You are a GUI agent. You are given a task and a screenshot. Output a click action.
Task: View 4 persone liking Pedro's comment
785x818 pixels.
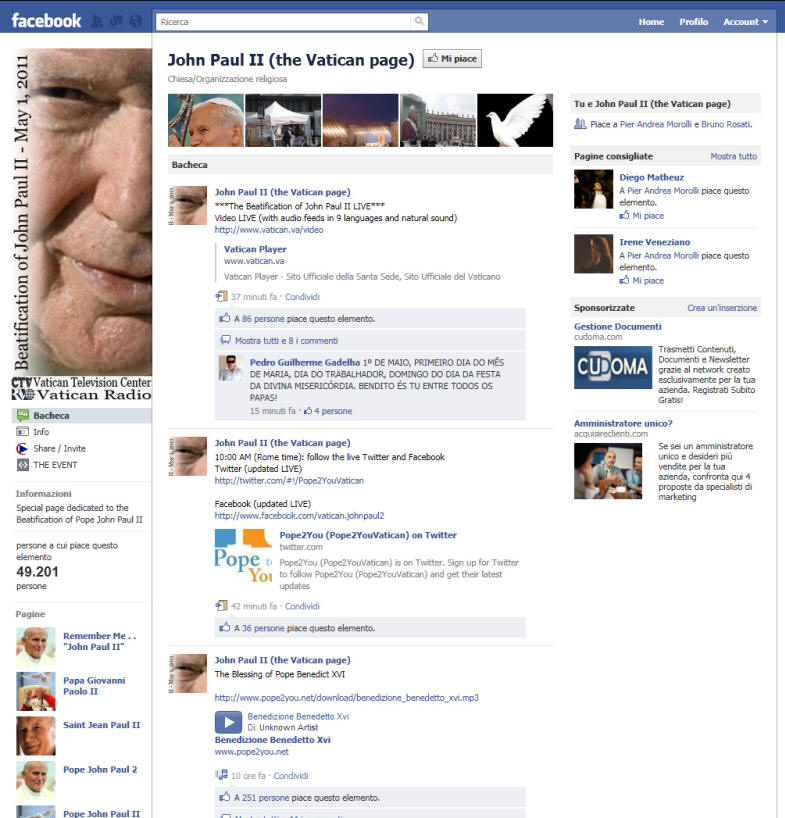point(333,411)
